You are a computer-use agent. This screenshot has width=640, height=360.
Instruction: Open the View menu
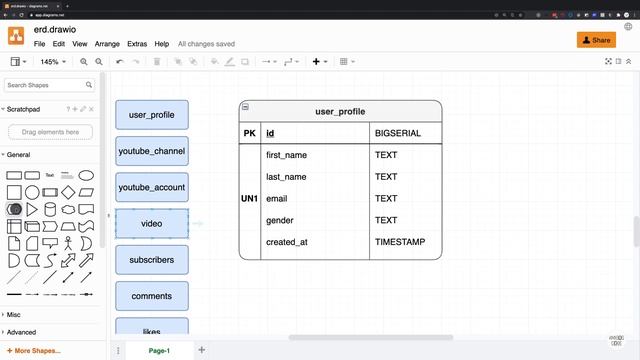(x=80, y=44)
